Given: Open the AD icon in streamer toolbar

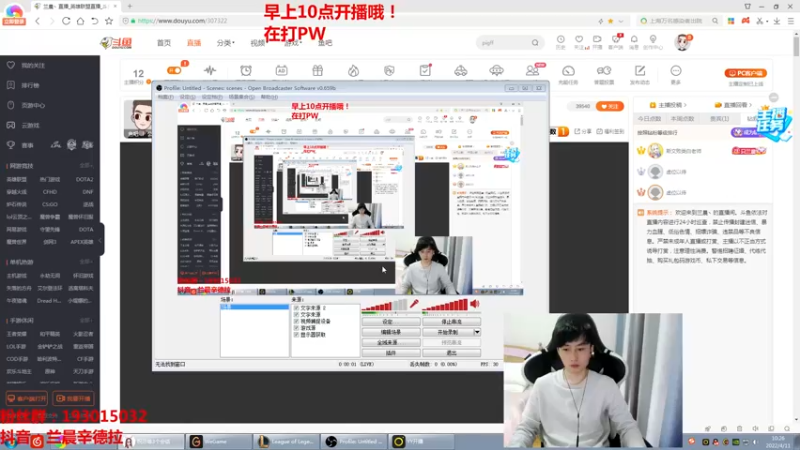Looking at the screenshot, I should tap(281, 70).
